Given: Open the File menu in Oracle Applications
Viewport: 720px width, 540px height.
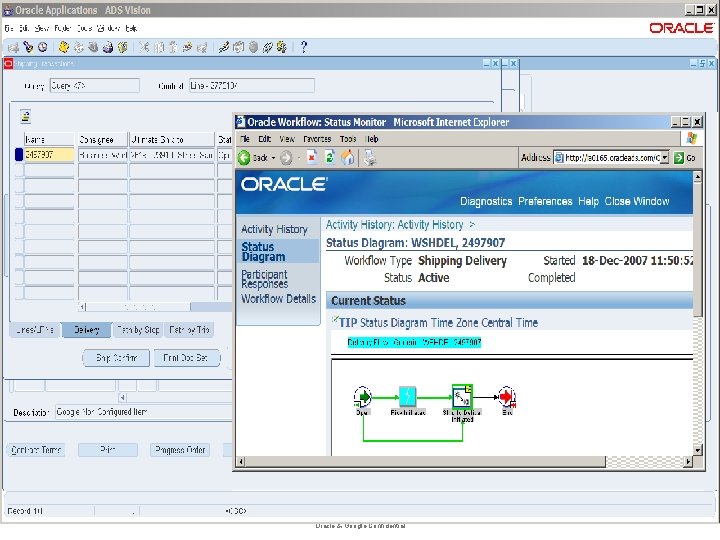Looking at the screenshot, I should pyautogui.click(x=9, y=28).
